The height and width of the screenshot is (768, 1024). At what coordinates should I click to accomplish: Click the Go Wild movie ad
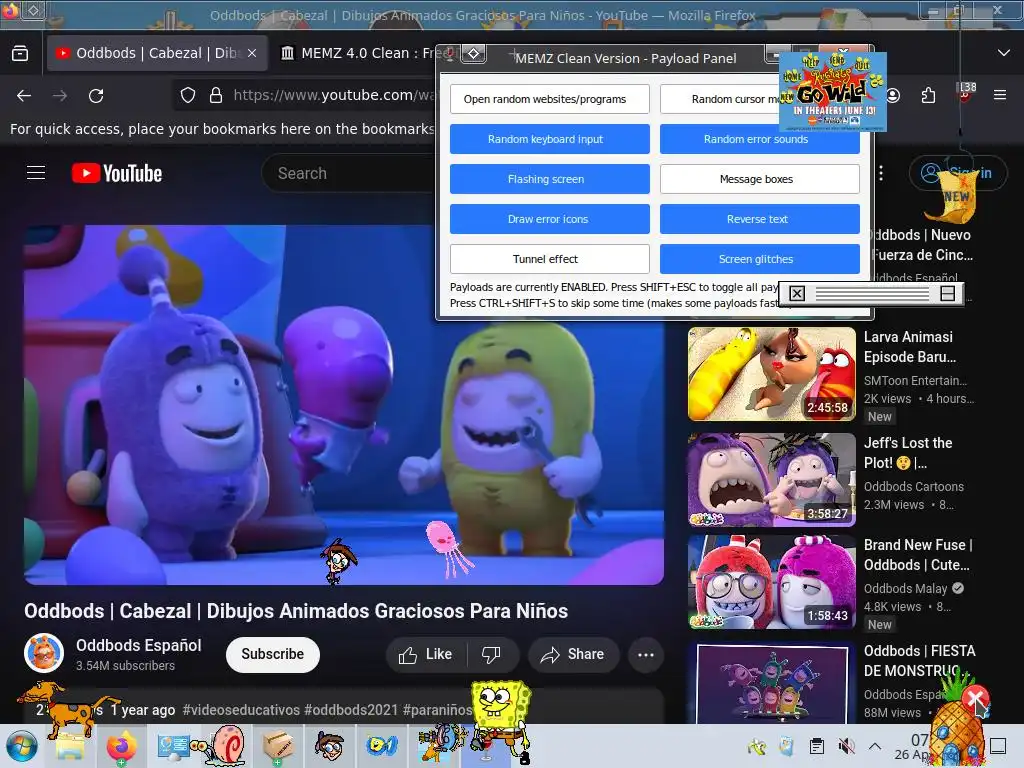tap(833, 91)
